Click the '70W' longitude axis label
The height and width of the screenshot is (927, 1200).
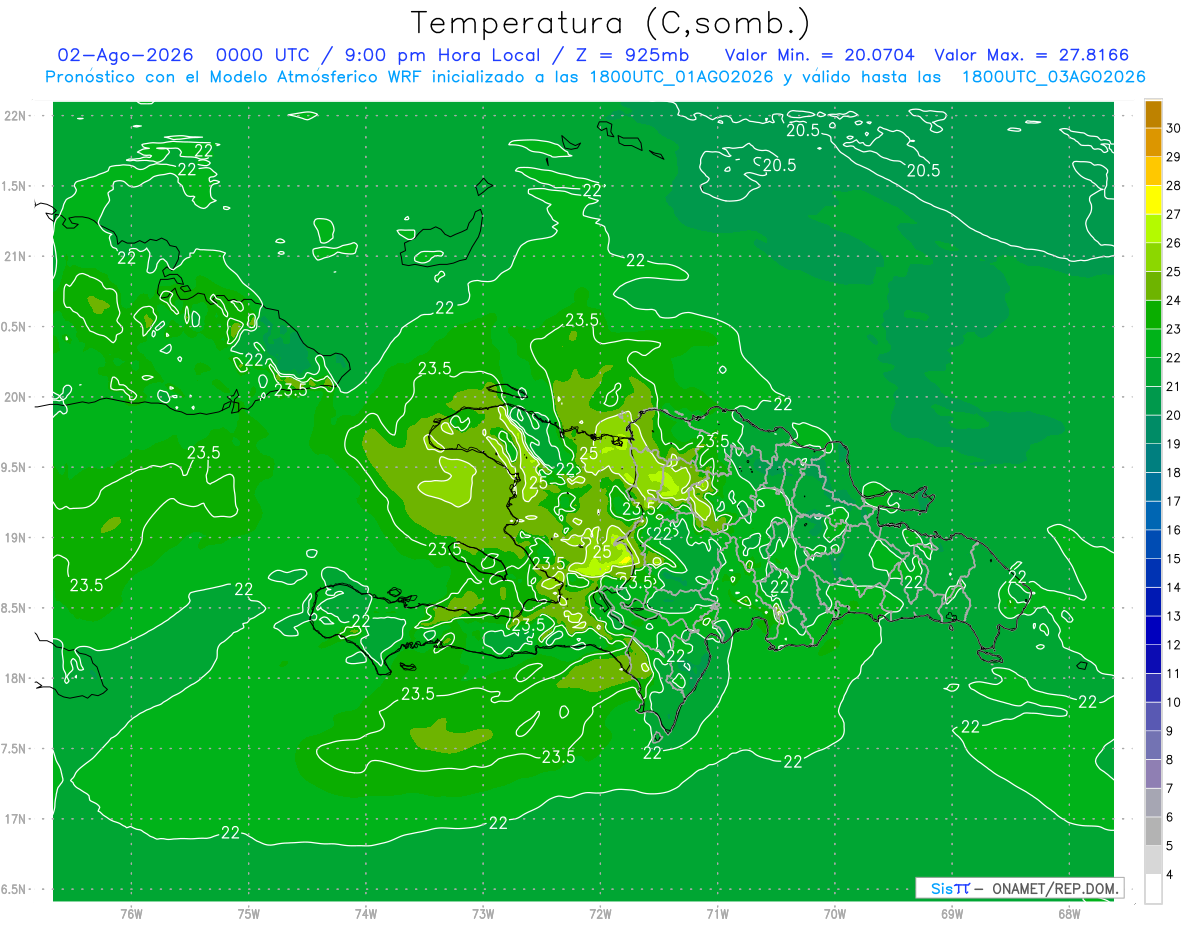coord(835,913)
